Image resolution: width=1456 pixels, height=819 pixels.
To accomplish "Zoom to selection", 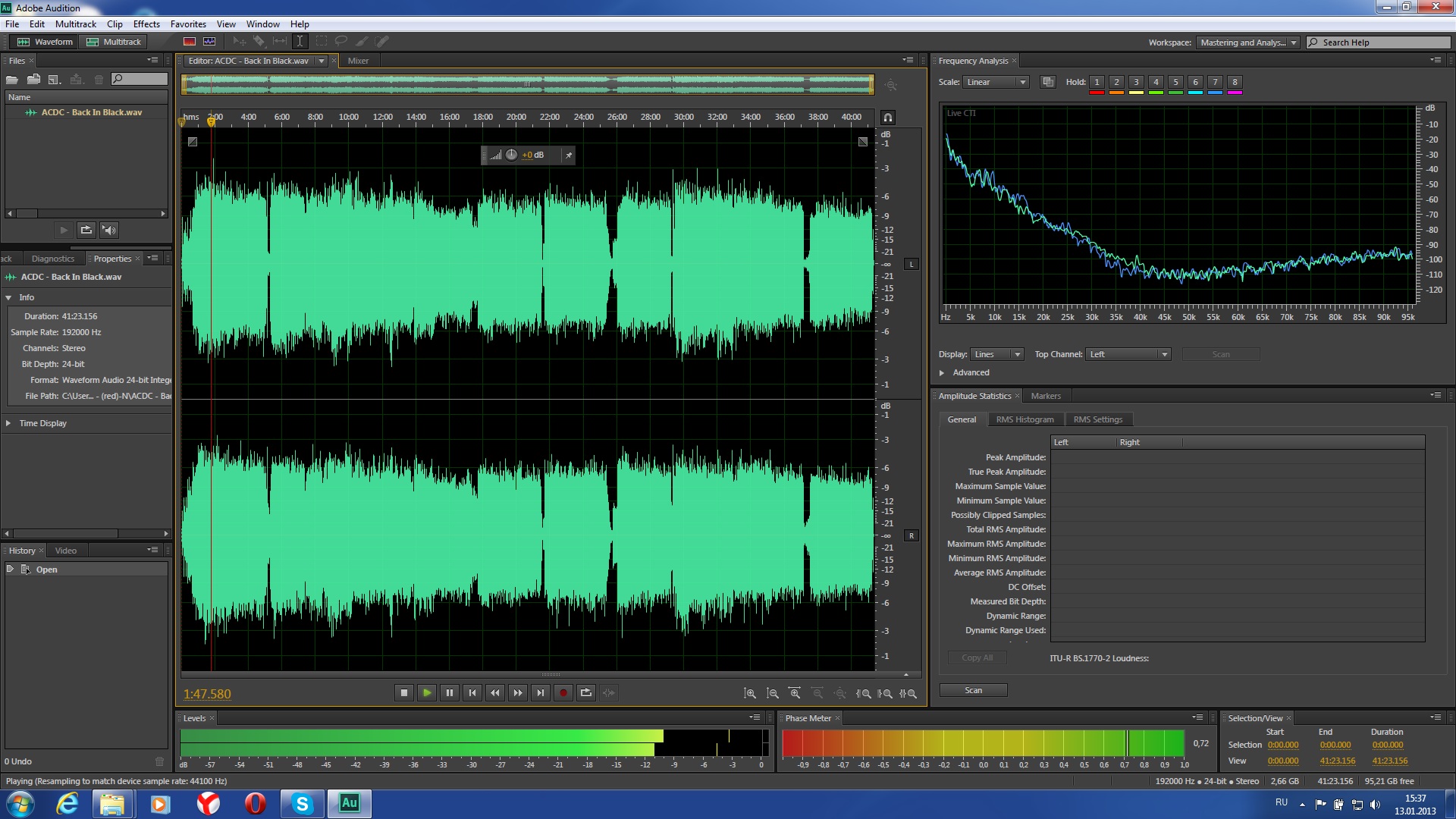I will pos(908,693).
